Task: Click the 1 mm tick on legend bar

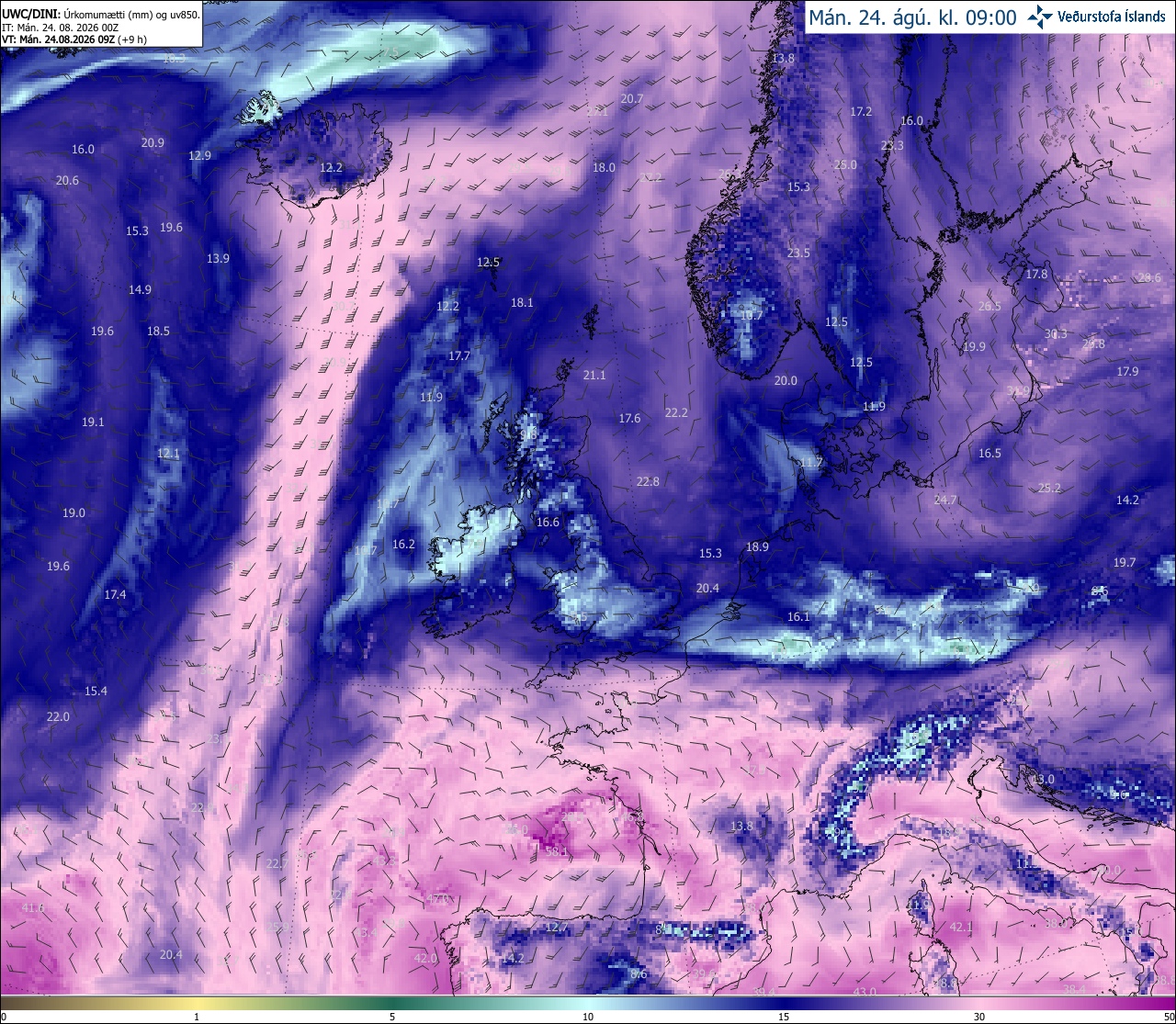Action: click(197, 1017)
